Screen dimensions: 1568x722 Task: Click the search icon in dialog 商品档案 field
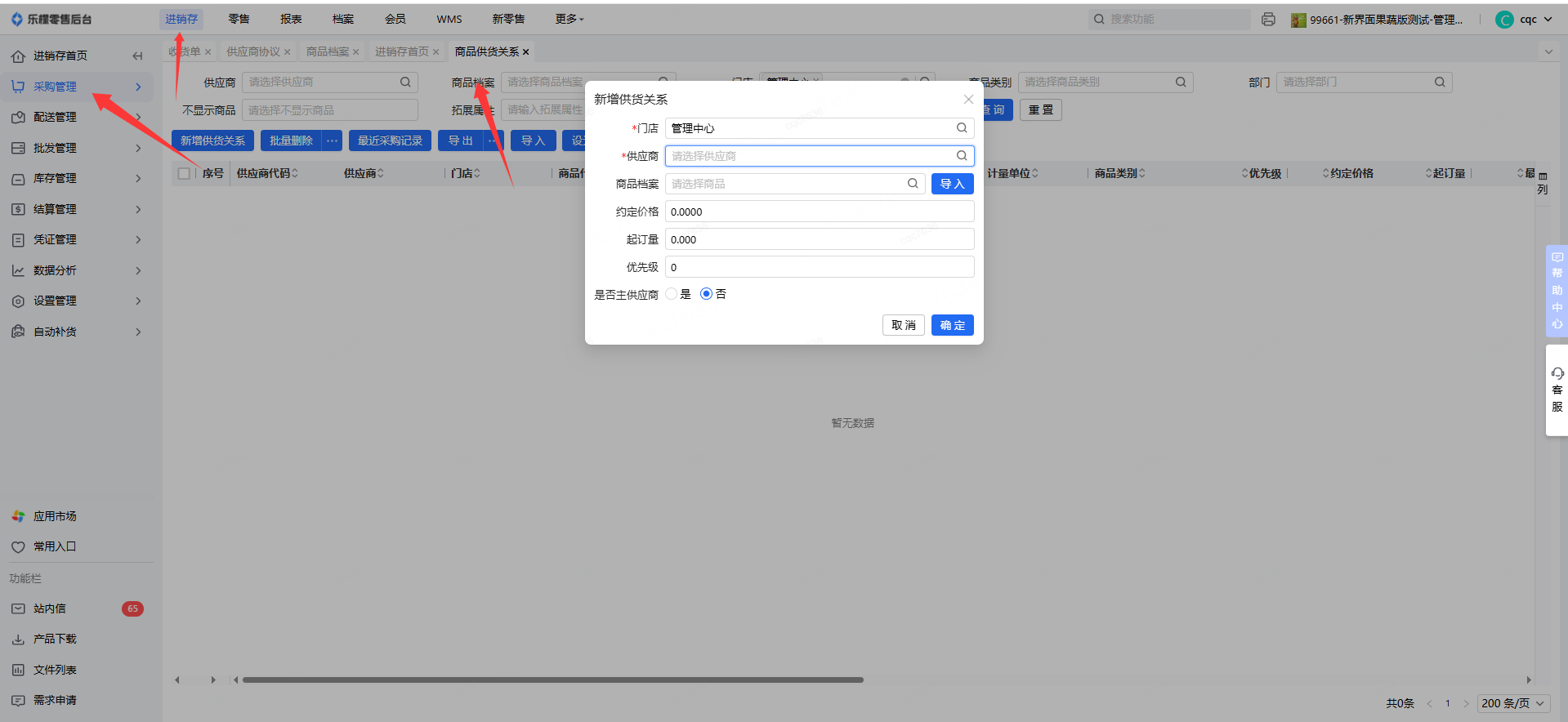point(913,184)
